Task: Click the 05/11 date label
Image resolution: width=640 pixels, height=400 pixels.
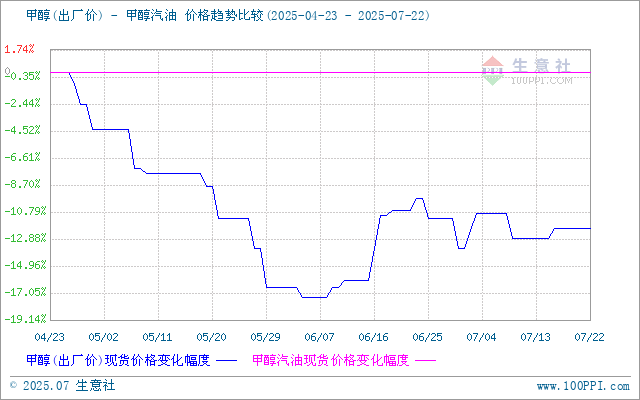Action: [x=158, y=337]
